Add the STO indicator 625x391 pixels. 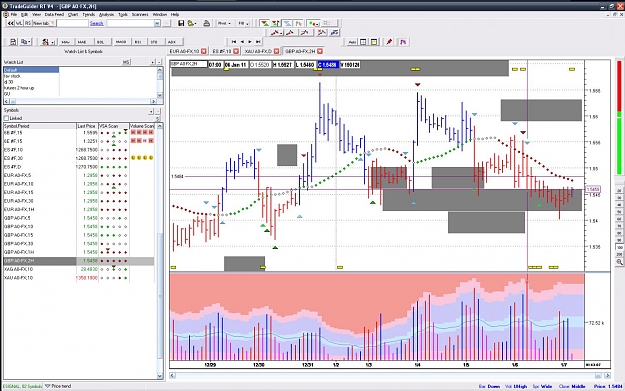[x=154, y=42]
